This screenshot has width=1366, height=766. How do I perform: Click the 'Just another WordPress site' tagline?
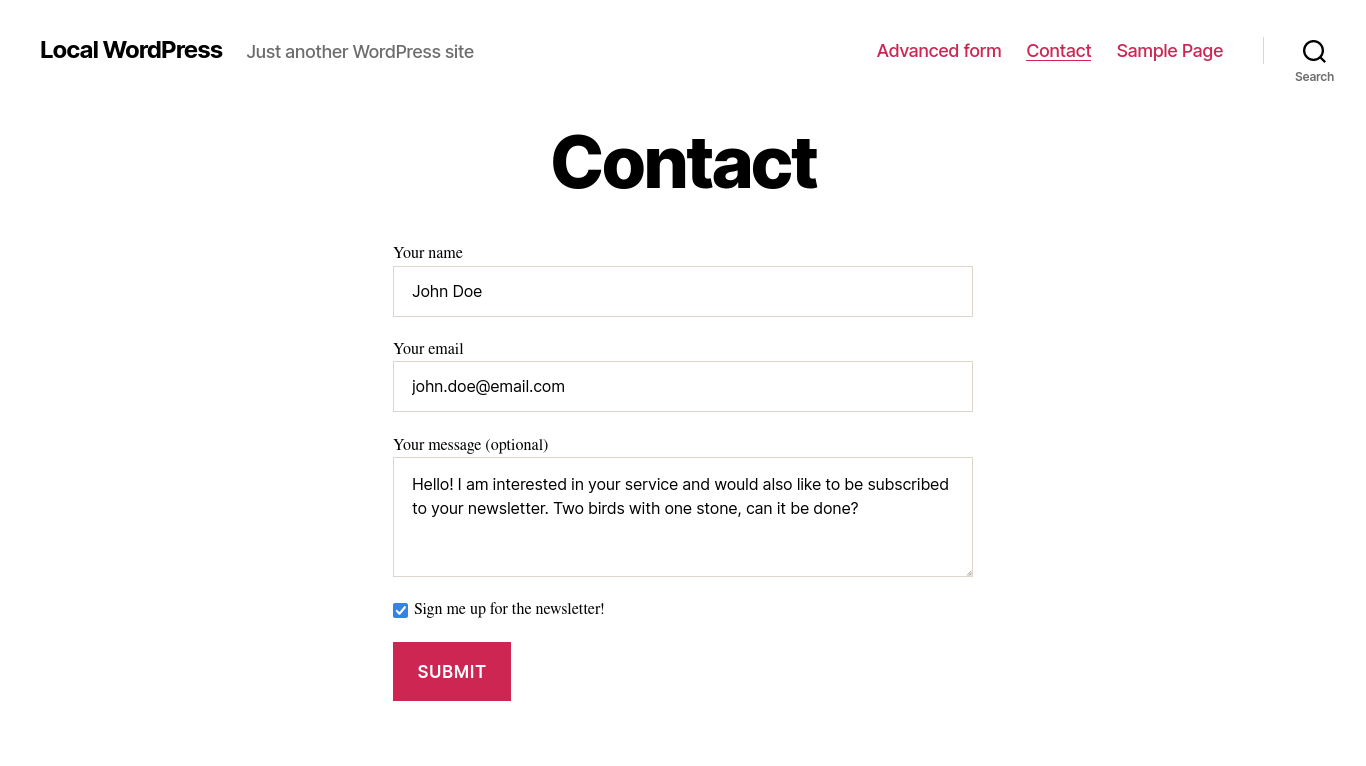(360, 52)
